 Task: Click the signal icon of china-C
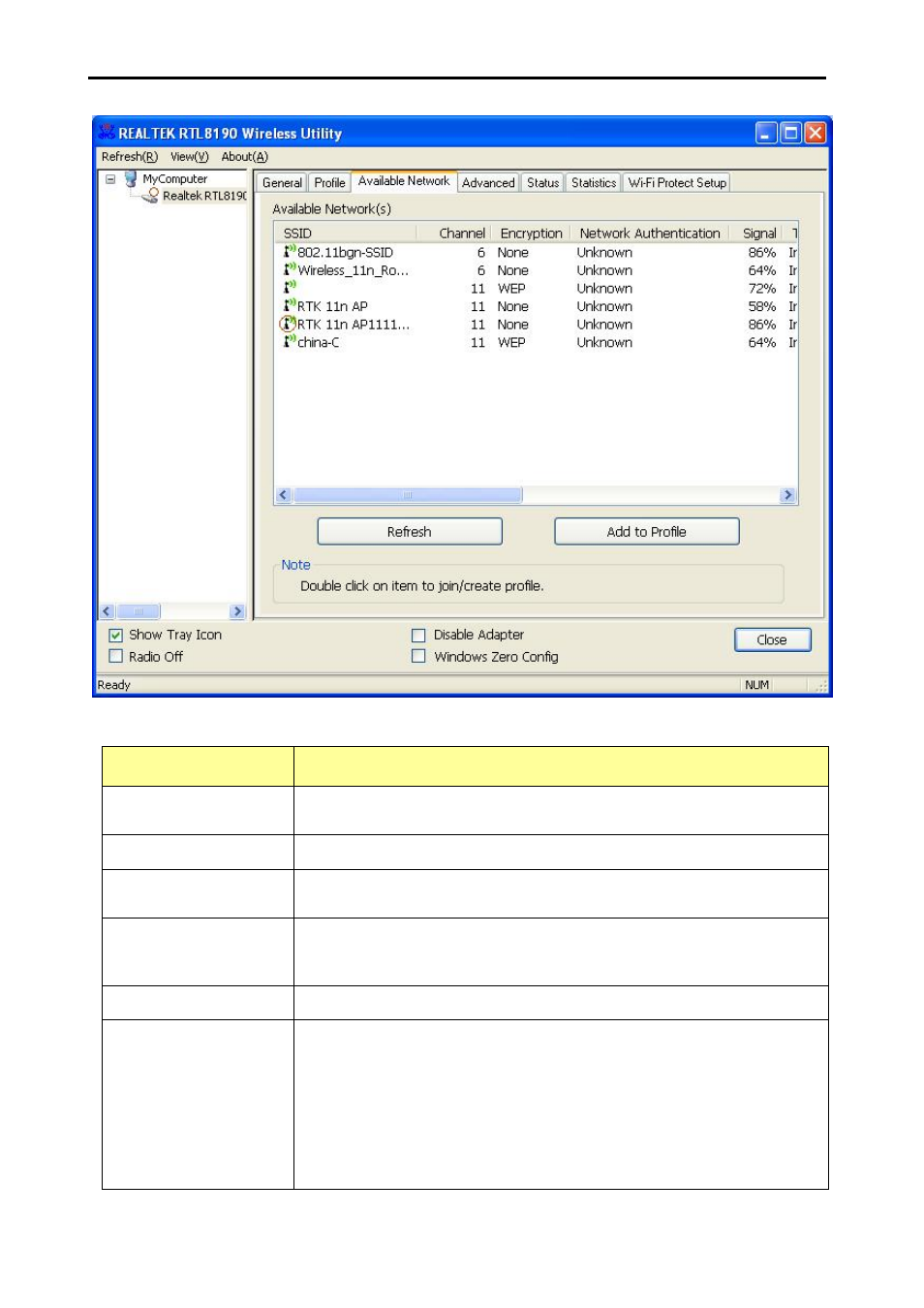(x=289, y=342)
